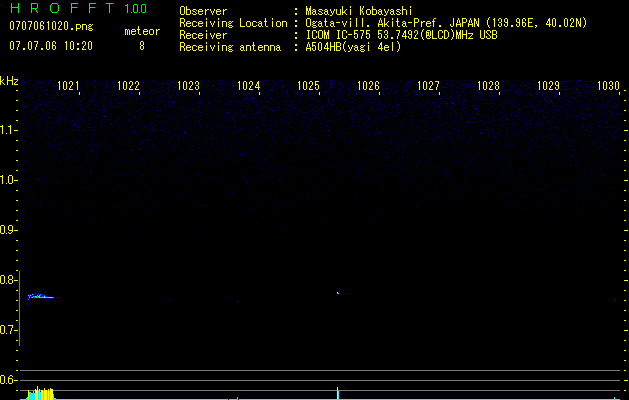Click the ICOM IC-575 receiver text
629x400 pixels.
(x=401, y=35)
